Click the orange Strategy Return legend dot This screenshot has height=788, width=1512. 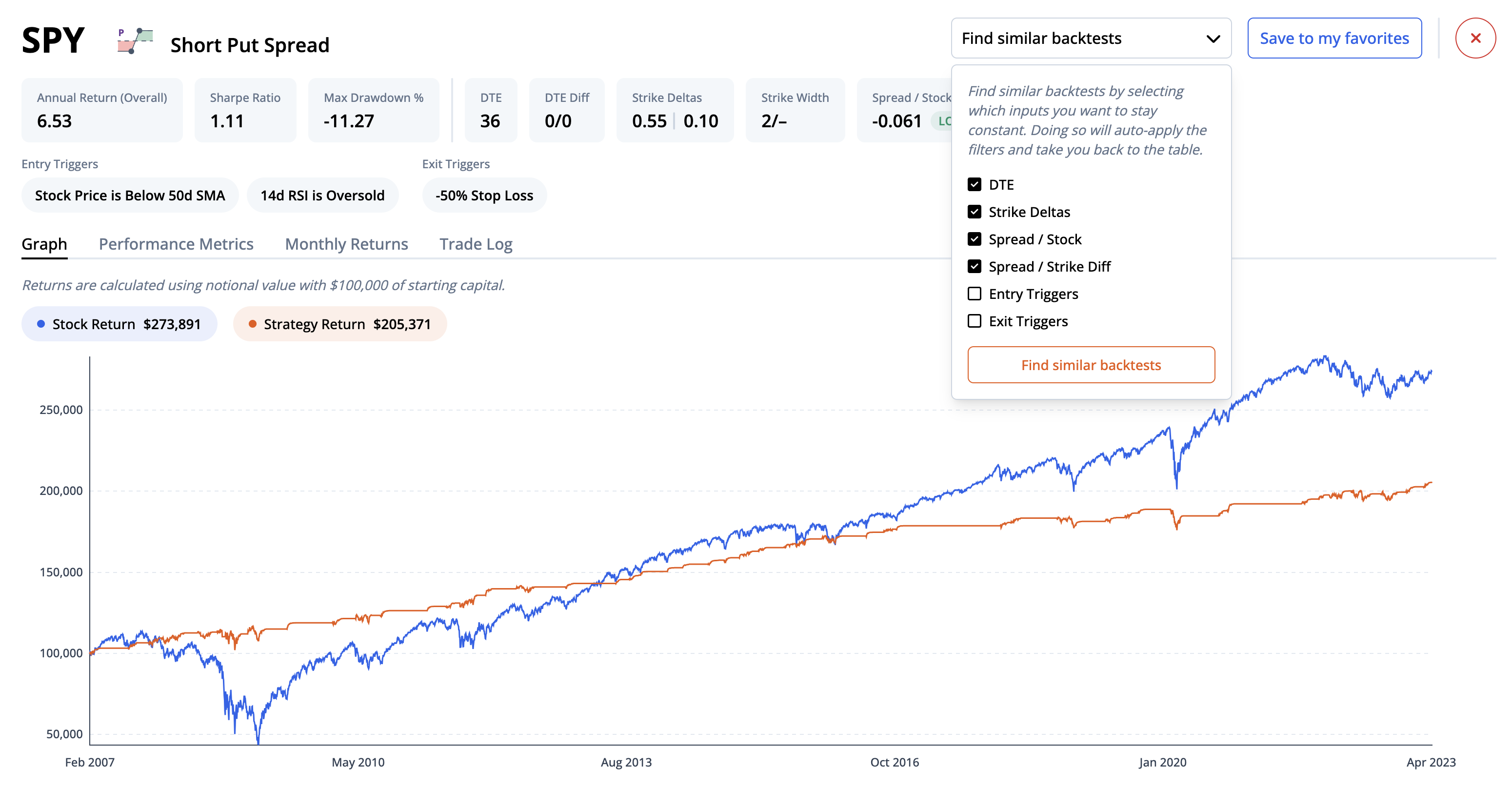pos(252,324)
